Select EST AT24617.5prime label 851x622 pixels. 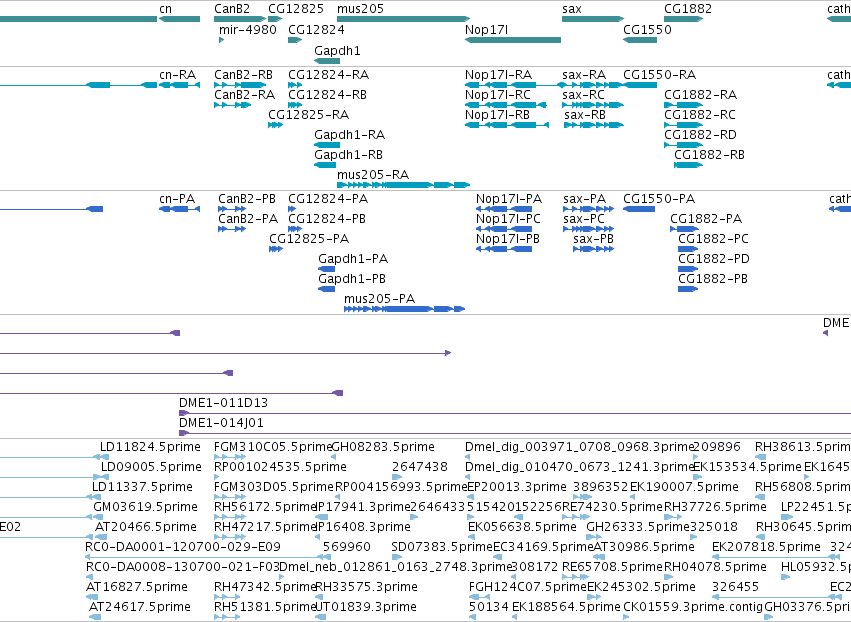pyautogui.click(x=140, y=607)
